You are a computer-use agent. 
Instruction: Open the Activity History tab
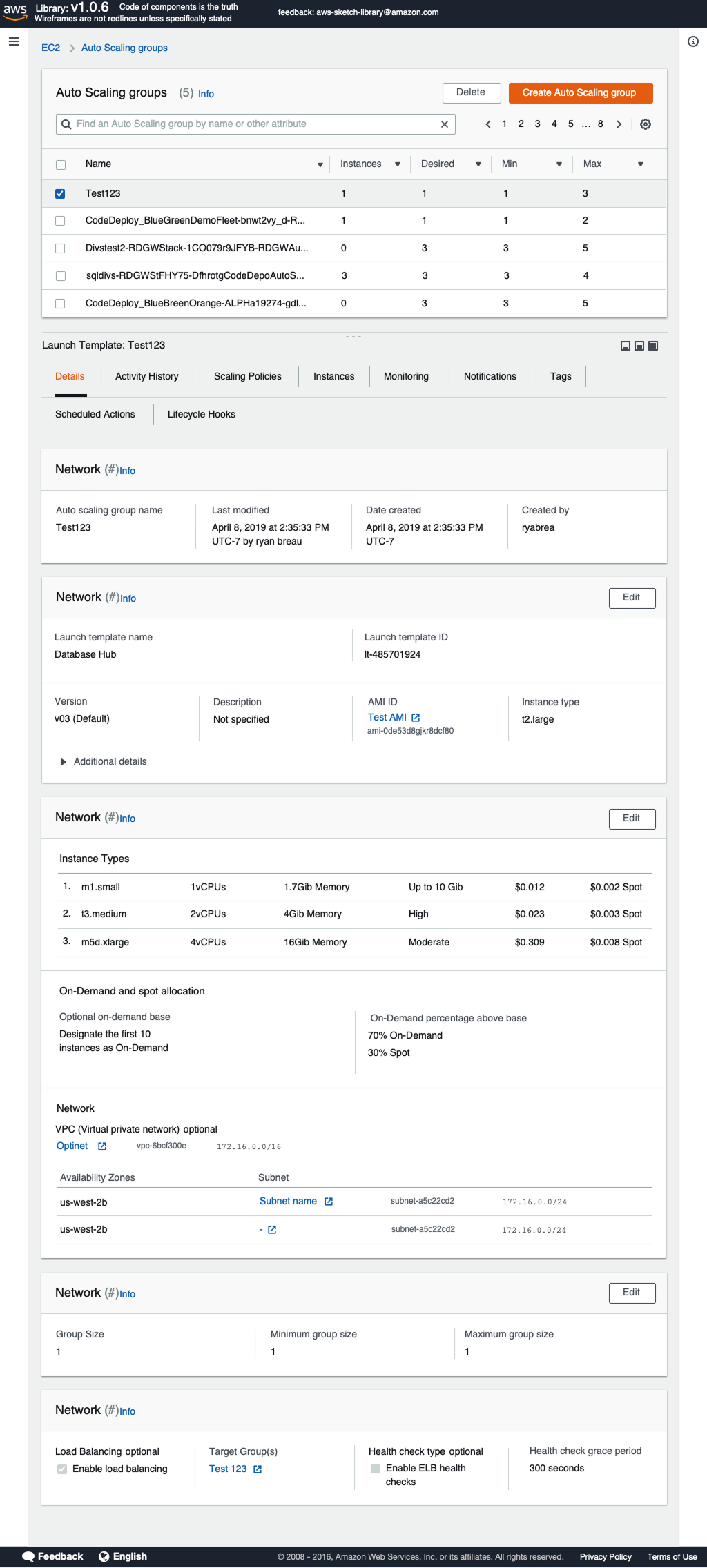tap(147, 377)
